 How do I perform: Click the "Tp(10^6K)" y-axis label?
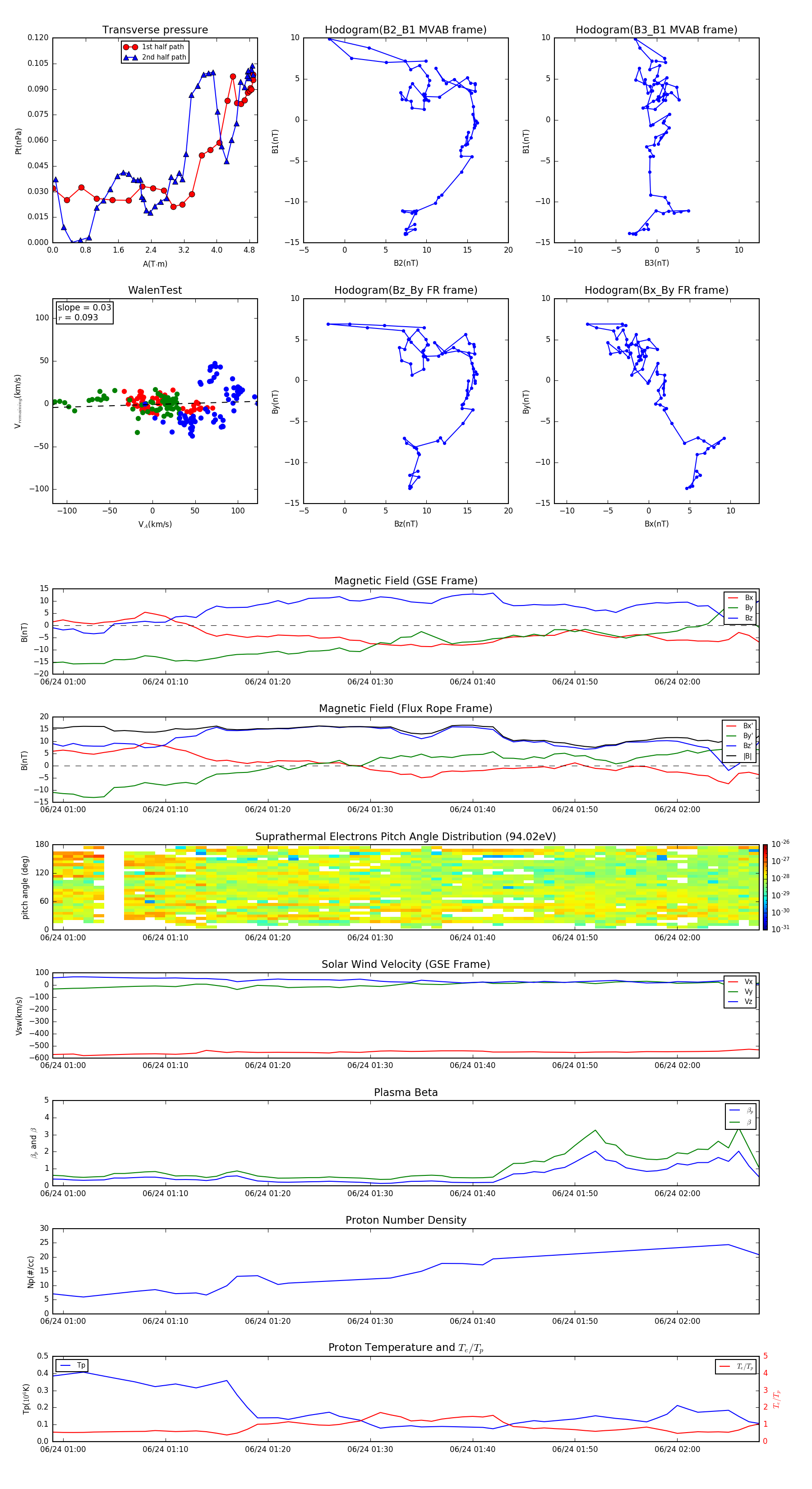point(26,1399)
